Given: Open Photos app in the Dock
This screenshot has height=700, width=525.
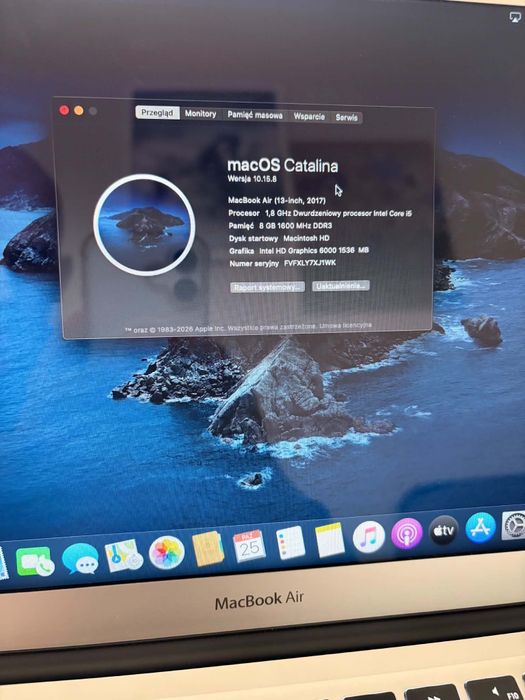Looking at the screenshot, I should click(167, 553).
